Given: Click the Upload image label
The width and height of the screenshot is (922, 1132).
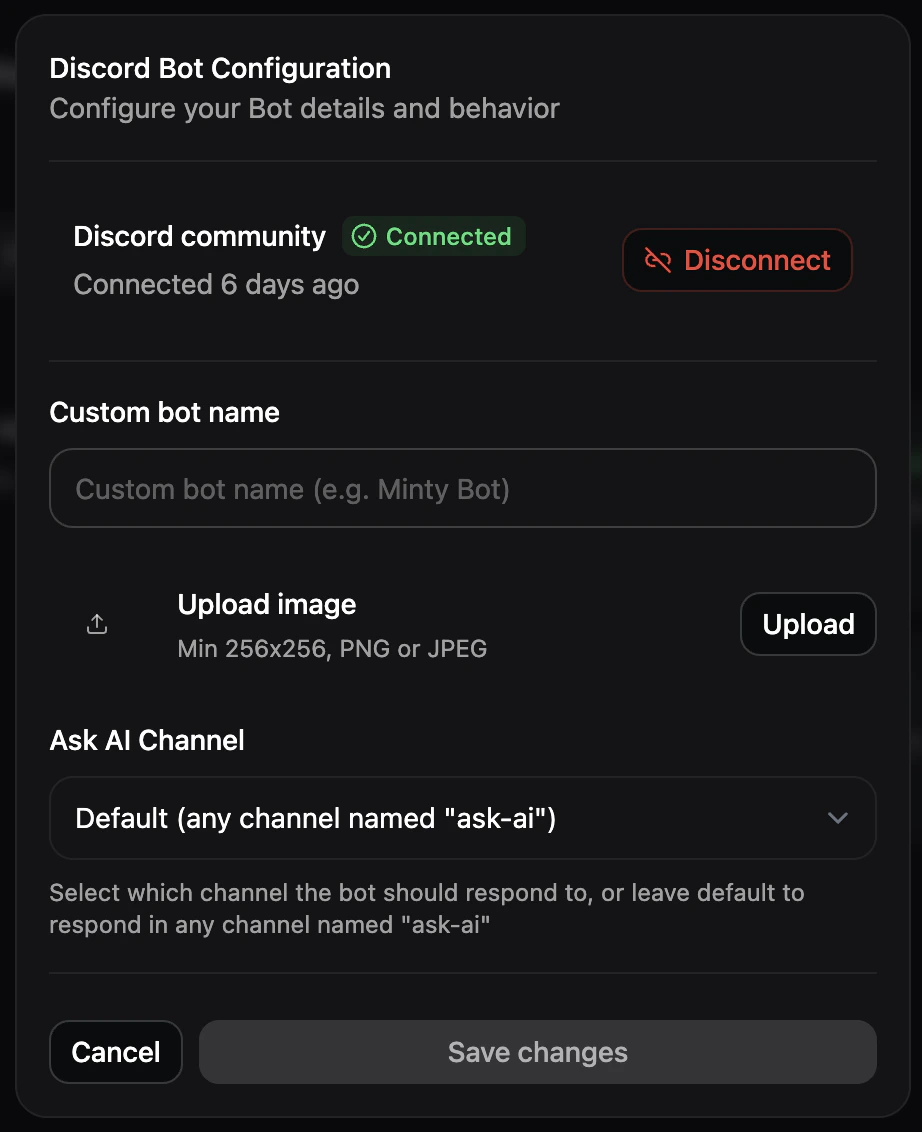Looking at the screenshot, I should 266,604.
